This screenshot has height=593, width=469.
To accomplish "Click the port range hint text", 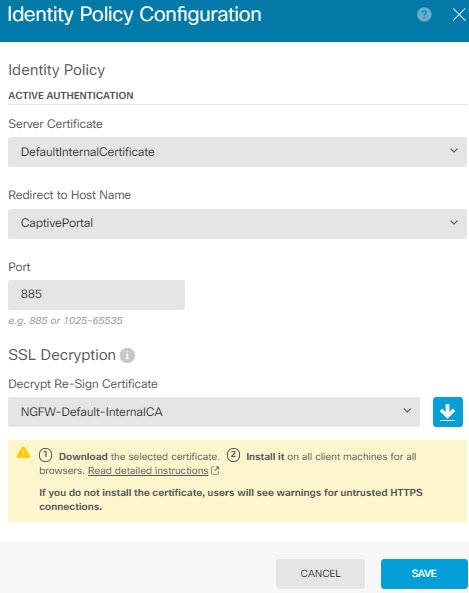I will pos(65,321).
